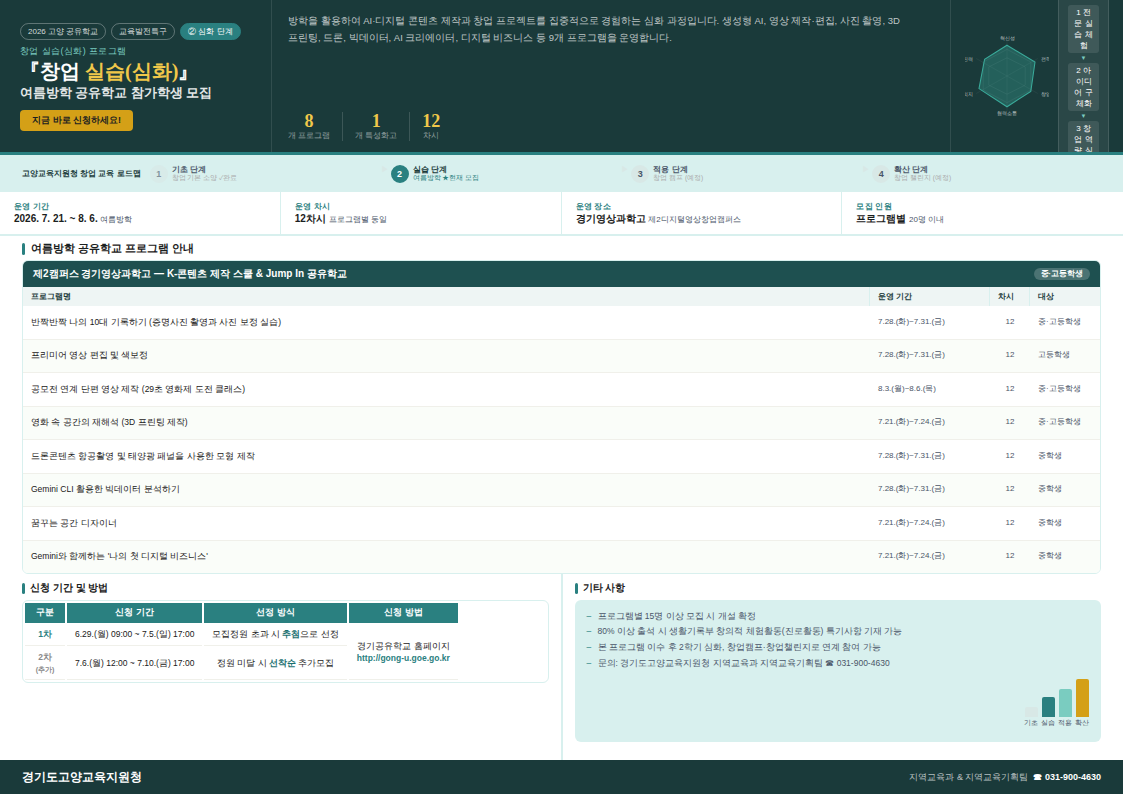
Task: Click the '신청 방법' table header
Action: (x=403, y=613)
